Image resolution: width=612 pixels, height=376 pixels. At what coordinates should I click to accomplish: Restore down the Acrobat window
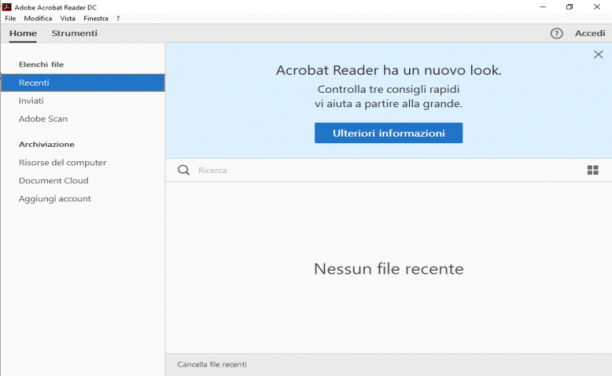[569, 7]
